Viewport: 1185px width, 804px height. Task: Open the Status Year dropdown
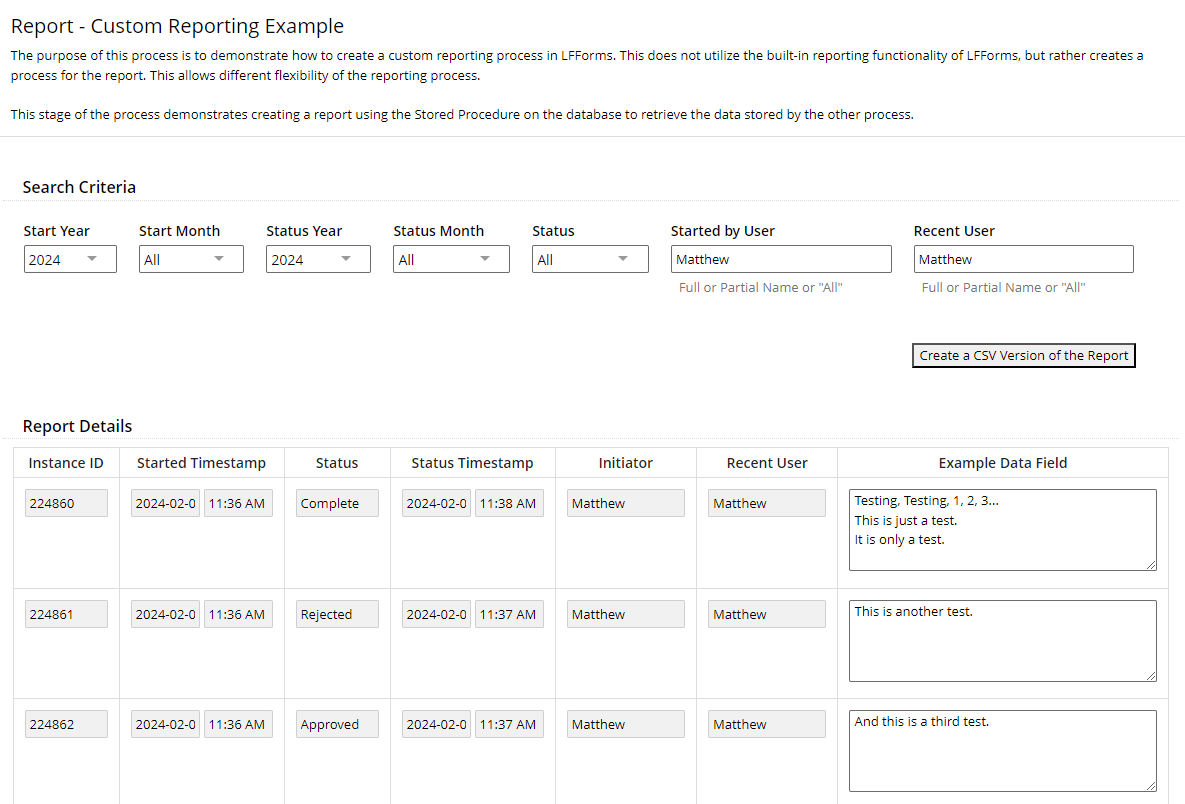tap(317, 258)
